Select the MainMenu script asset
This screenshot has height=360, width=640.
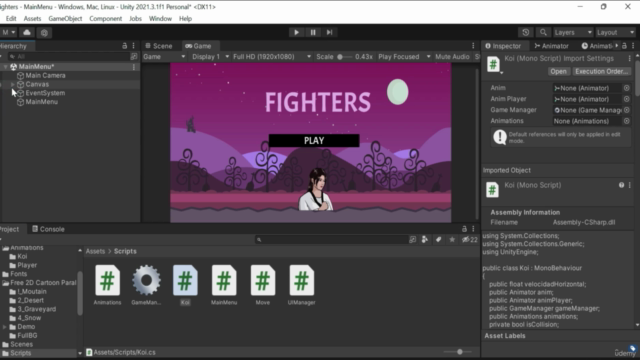(x=224, y=285)
